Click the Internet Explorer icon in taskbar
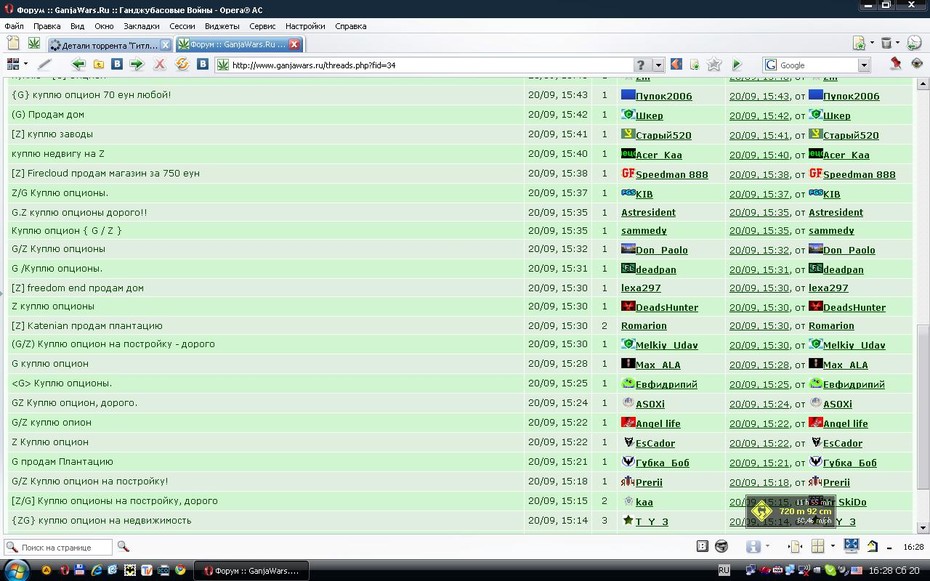The width and height of the screenshot is (930, 581). click(x=95, y=570)
